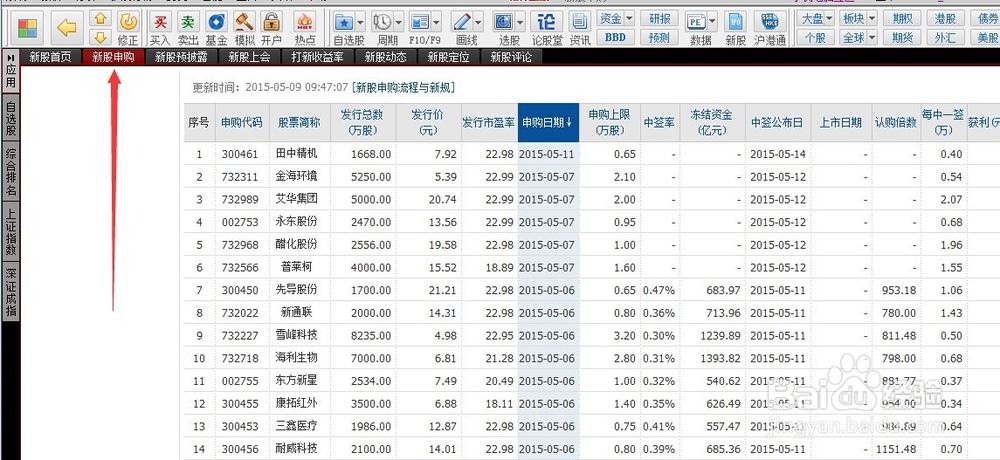
Task: Expand the 数据 dropdown arrow
Action: click(x=712, y=20)
